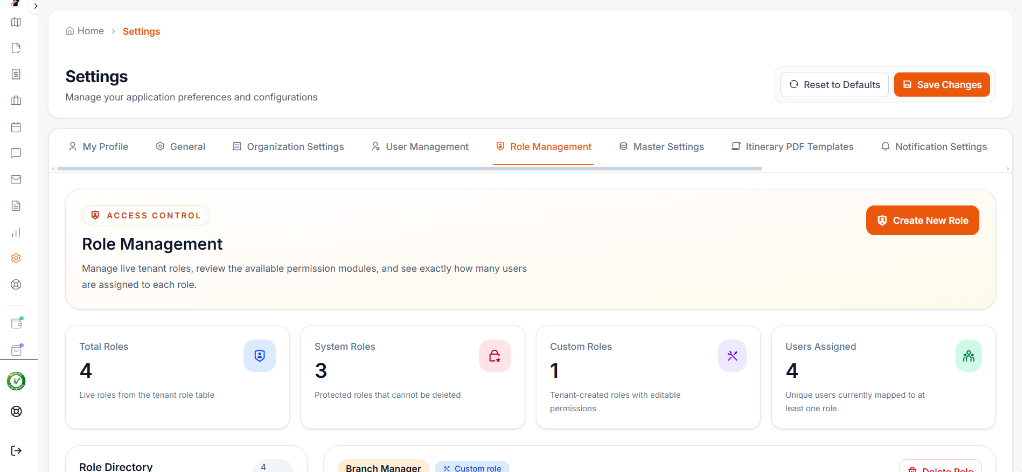Click the Total Roles heading text
This screenshot has height=472, width=1022.
pyautogui.click(x=104, y=347)
